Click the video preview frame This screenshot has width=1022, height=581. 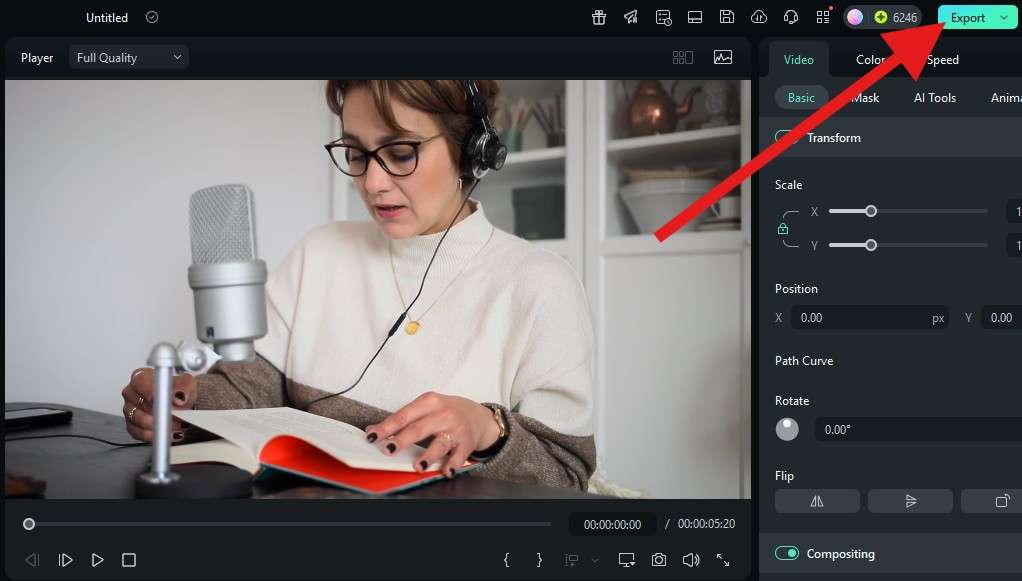tap(378, 289)
